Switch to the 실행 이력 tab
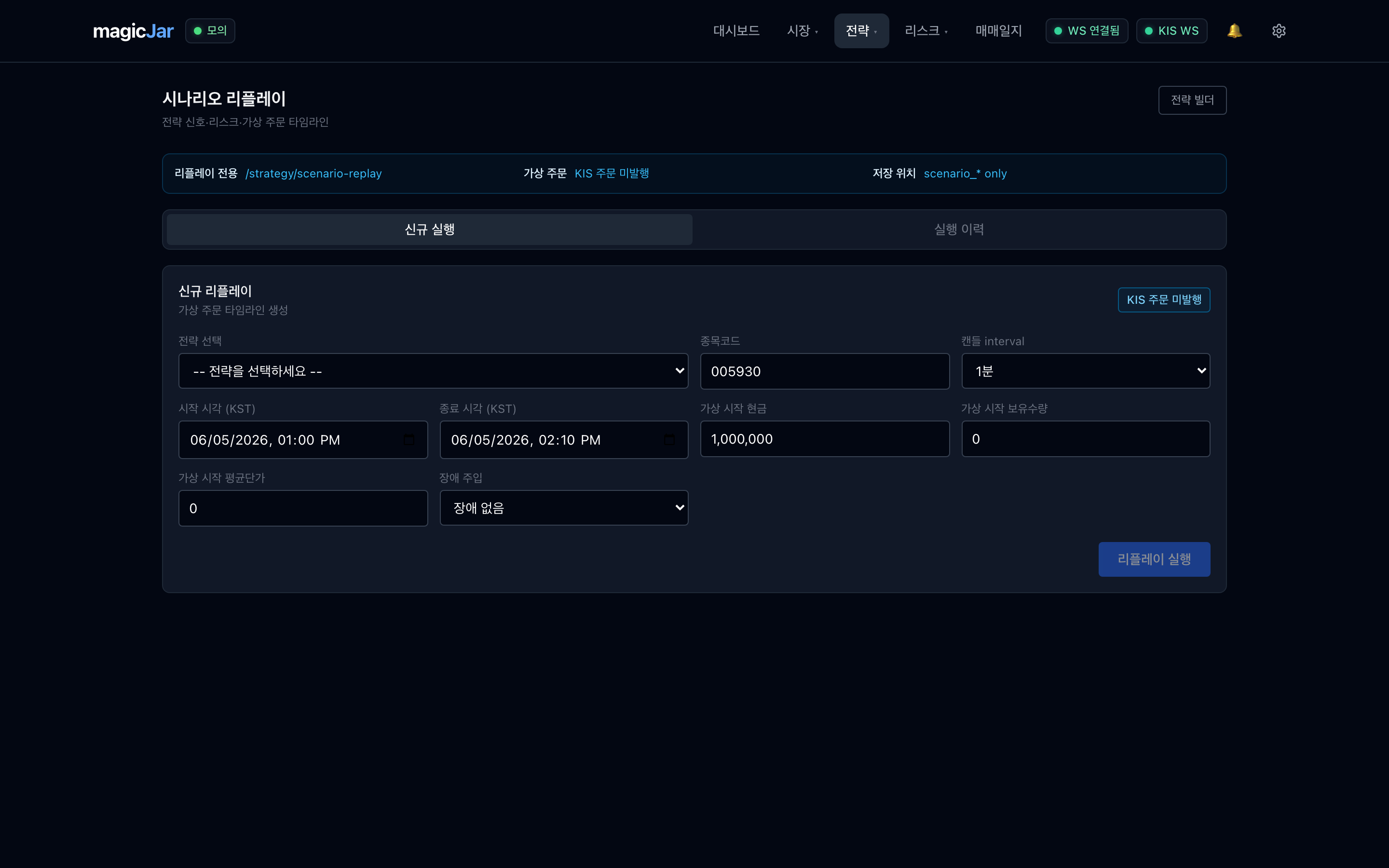Screen dimensions: 1389x868 click(959, 230)
